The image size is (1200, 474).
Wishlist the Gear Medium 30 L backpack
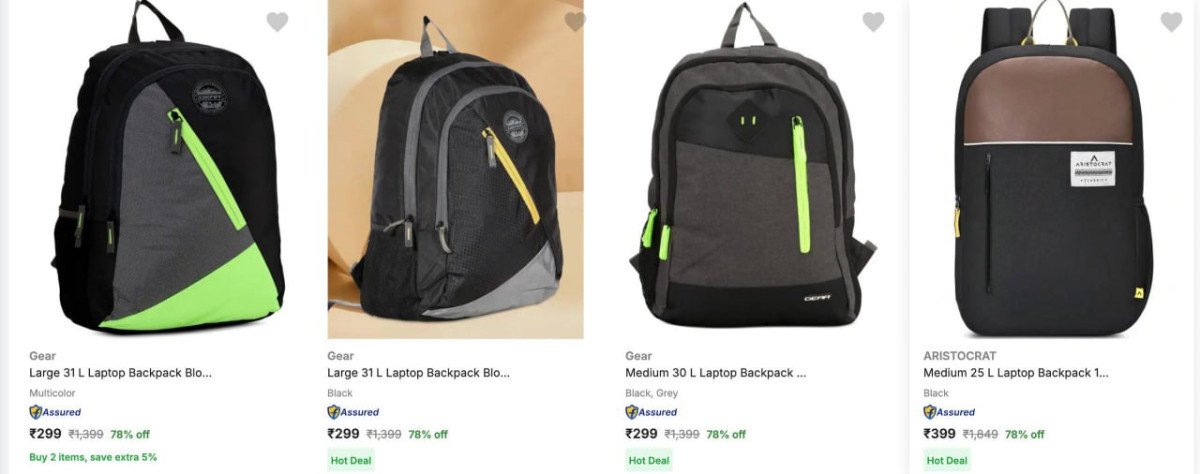click(873, 22)
